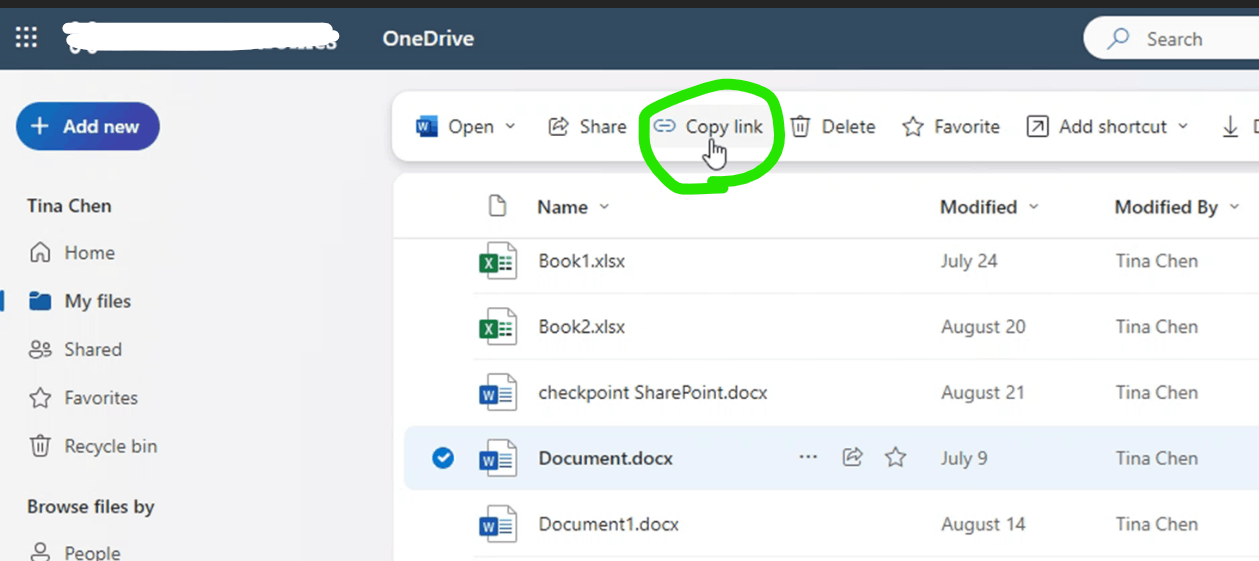Screen dimensions: 1259x561
Task: Click August 14 date on Document1.docx row
Action: coord(983,524)
